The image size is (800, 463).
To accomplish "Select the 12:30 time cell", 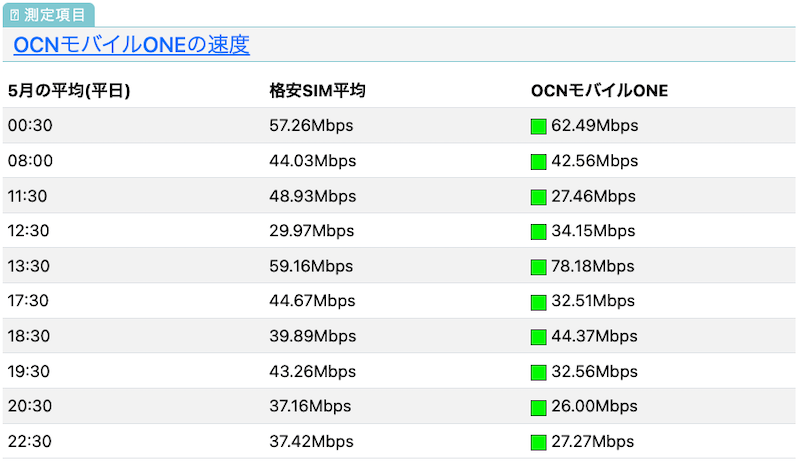I will [x=29, y=231].
